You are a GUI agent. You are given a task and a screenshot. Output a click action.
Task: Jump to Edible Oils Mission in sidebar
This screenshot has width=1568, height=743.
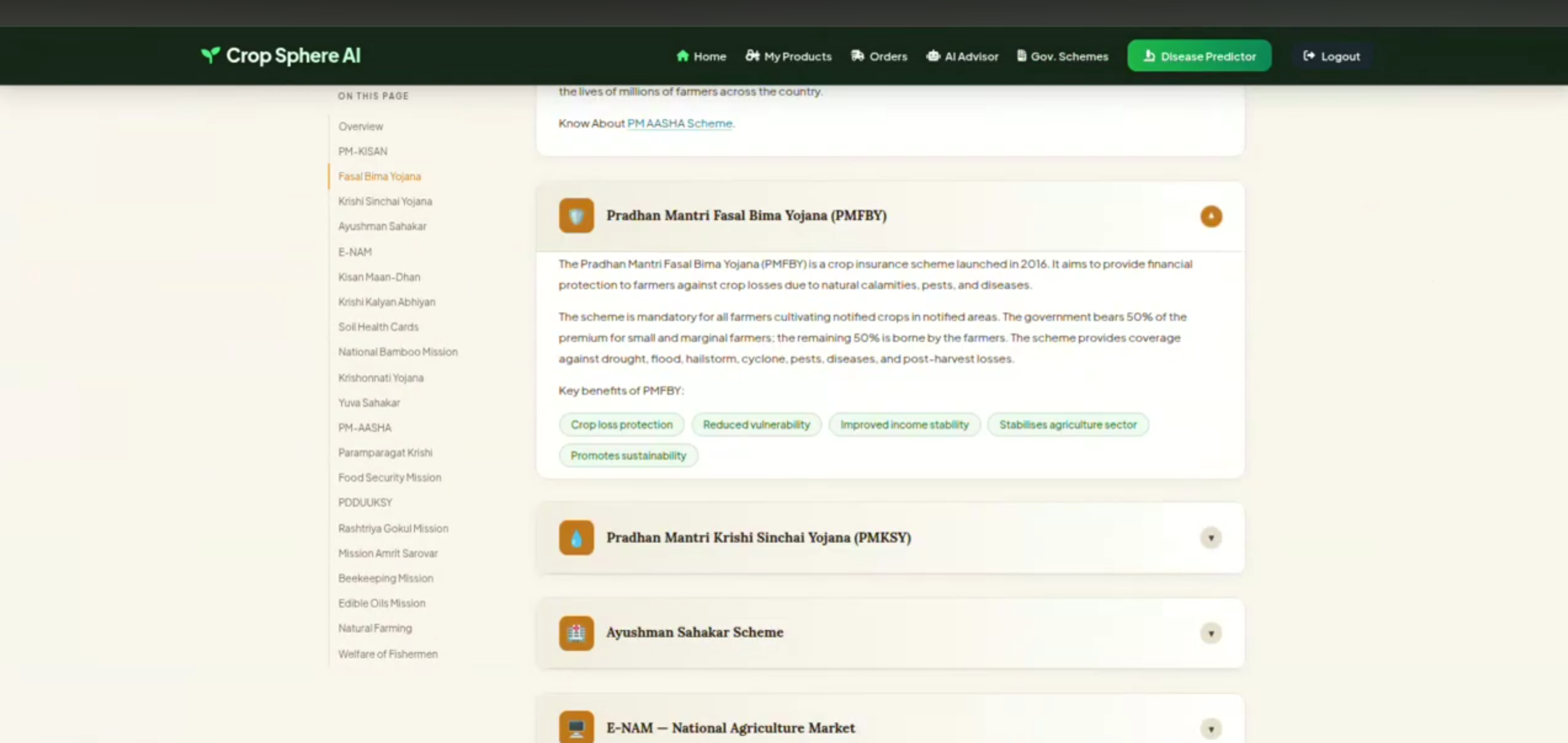point(382,603)
